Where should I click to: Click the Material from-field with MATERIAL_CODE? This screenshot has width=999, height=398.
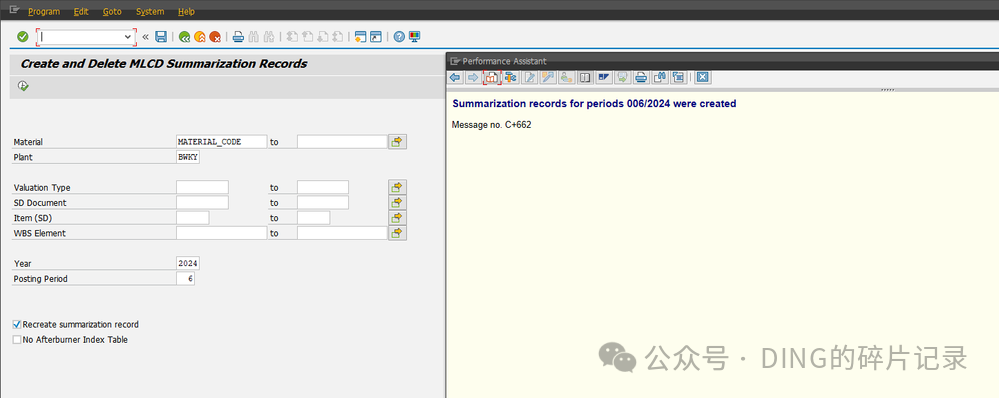(x=221, y=141)
